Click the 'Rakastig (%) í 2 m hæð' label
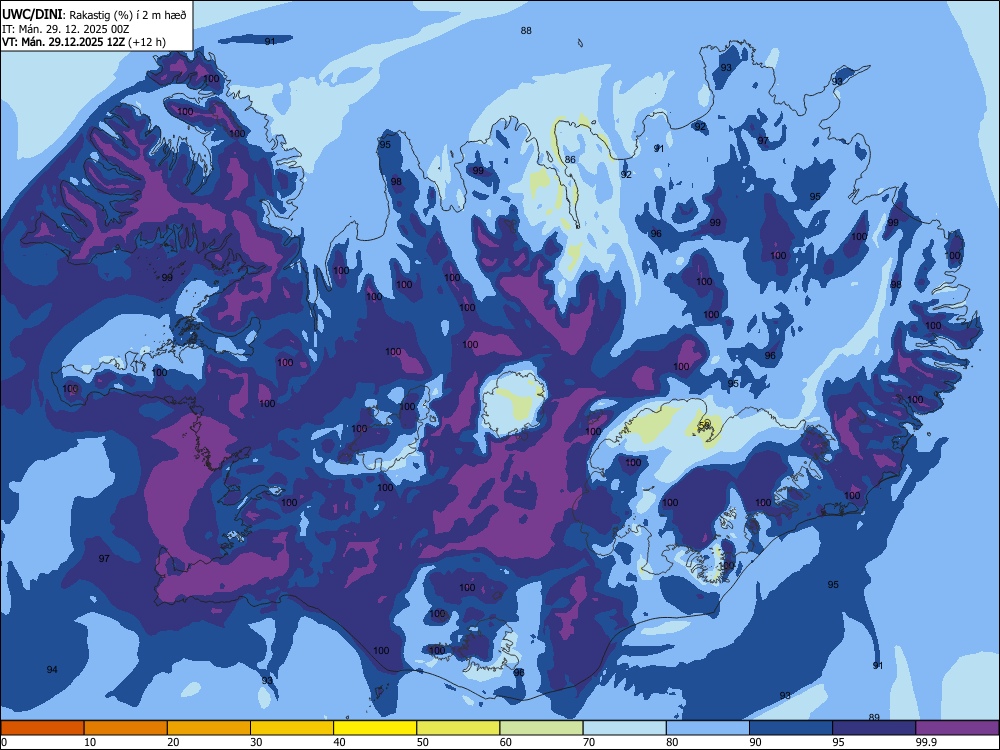This screenshot has height=750, width=1000. (x=128, y=15)
